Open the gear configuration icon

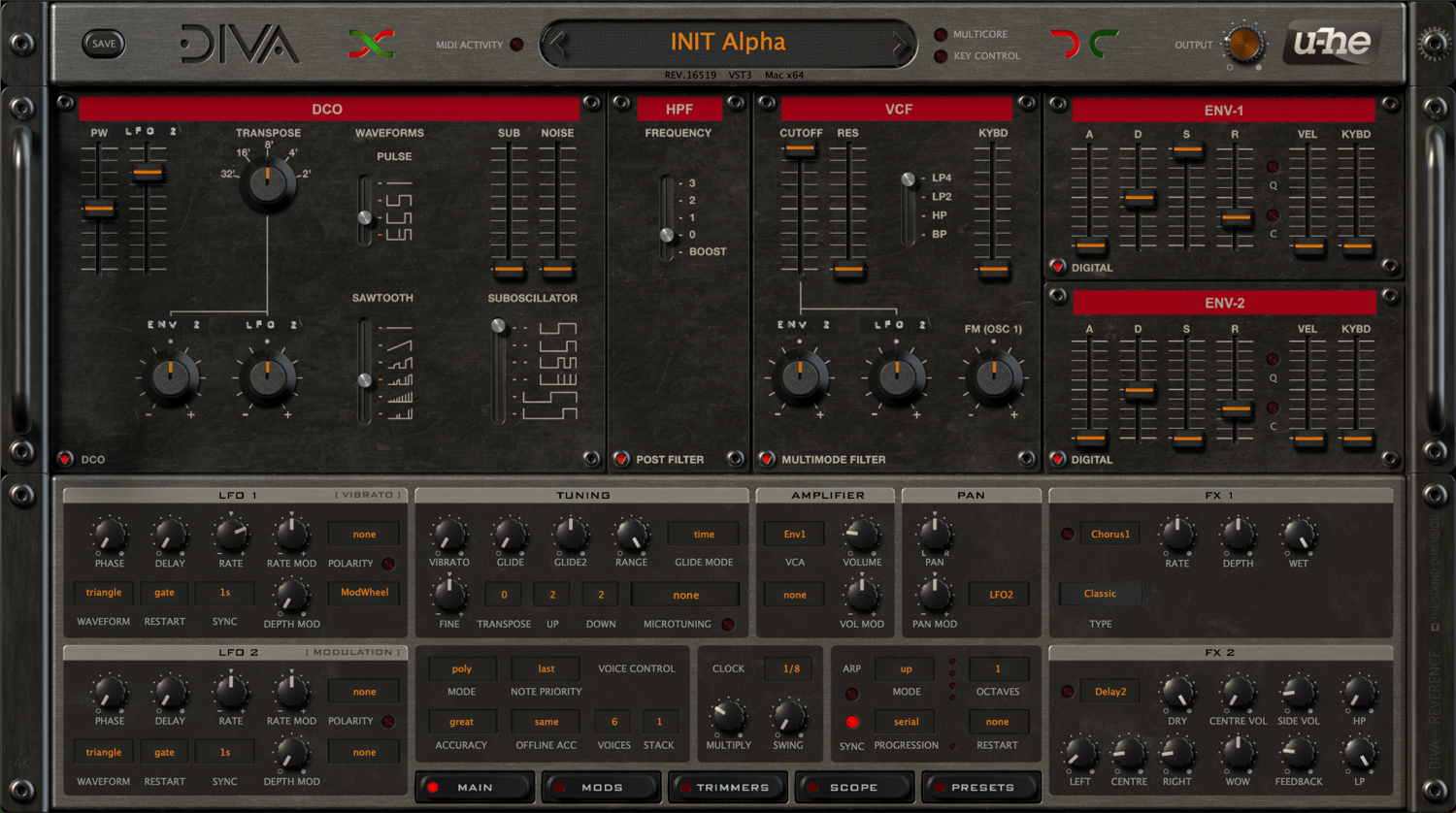point(1434,44)
